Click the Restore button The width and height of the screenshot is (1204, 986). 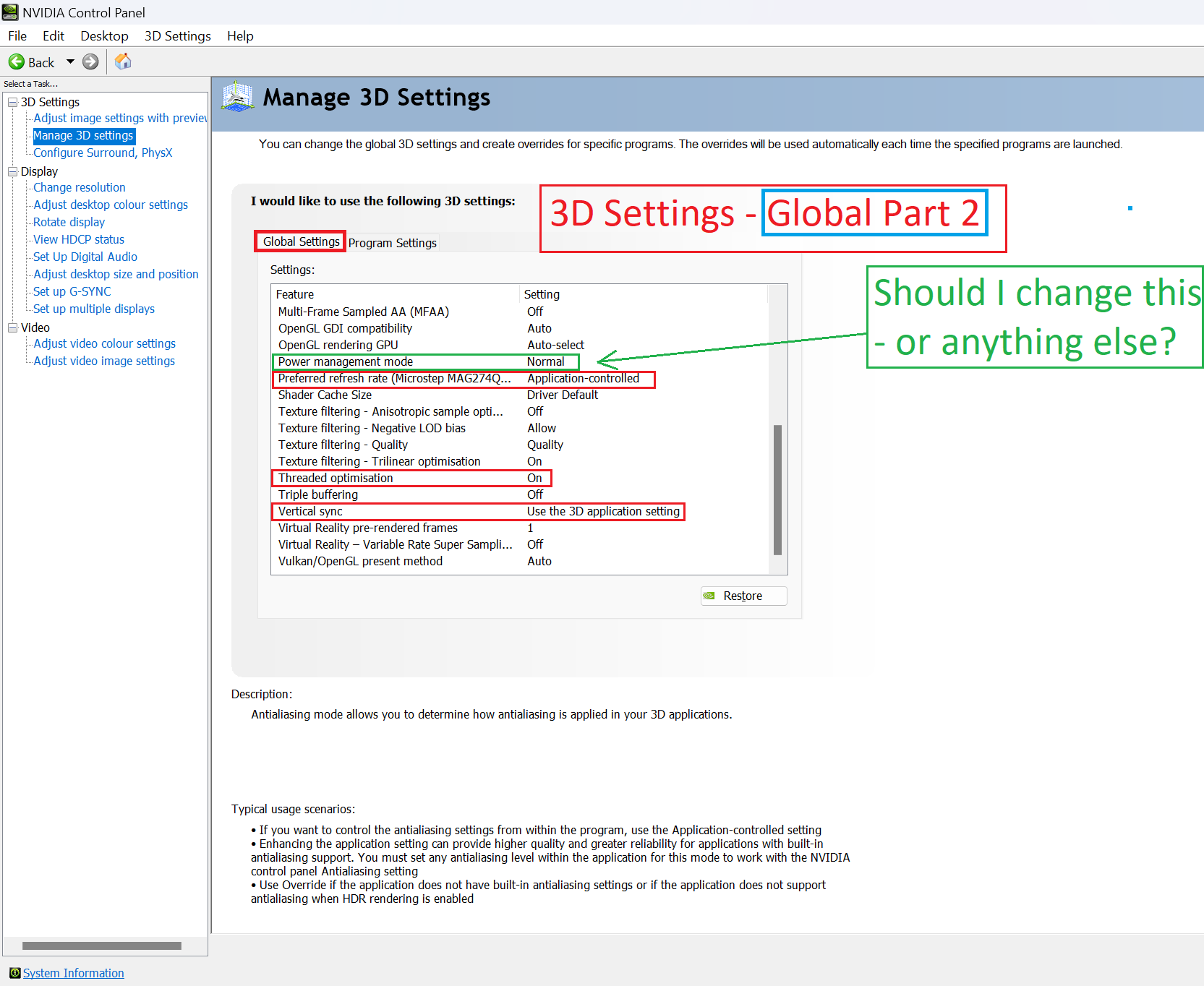click(743, 596)
